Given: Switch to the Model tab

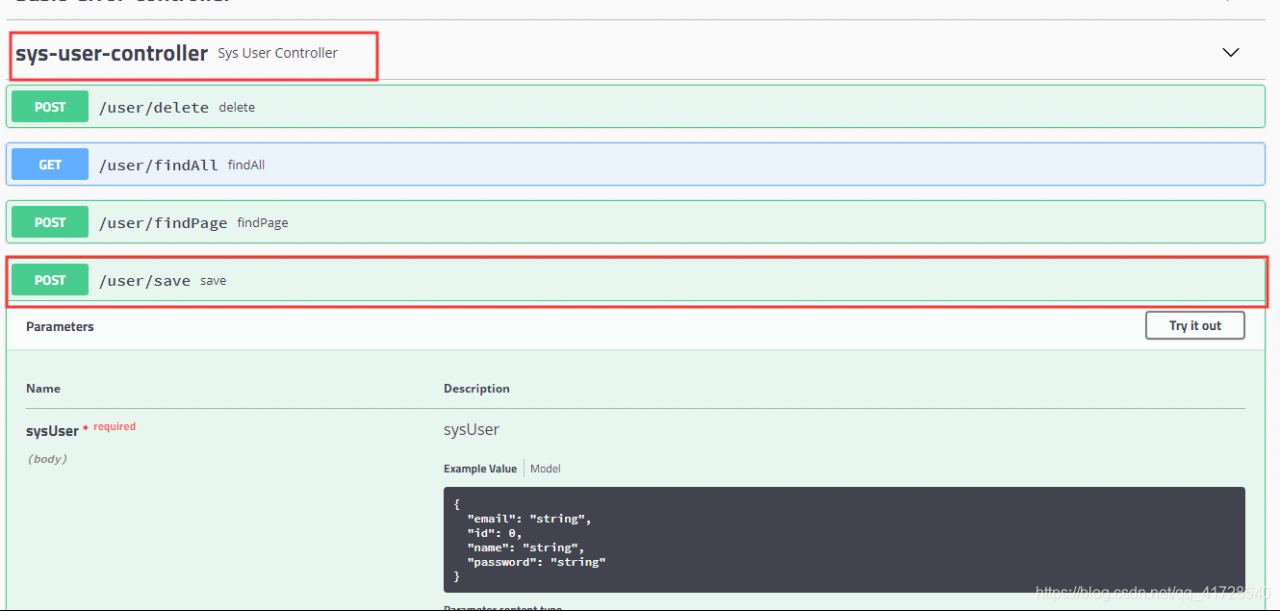Looking at the screenshot, I should pyautogui.click(x=546, y=468).
